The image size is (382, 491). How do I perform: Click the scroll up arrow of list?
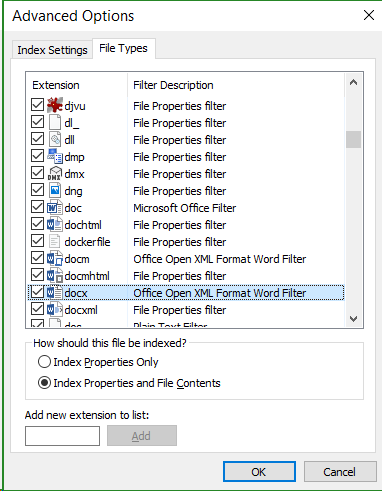click(x=353, y=82)
